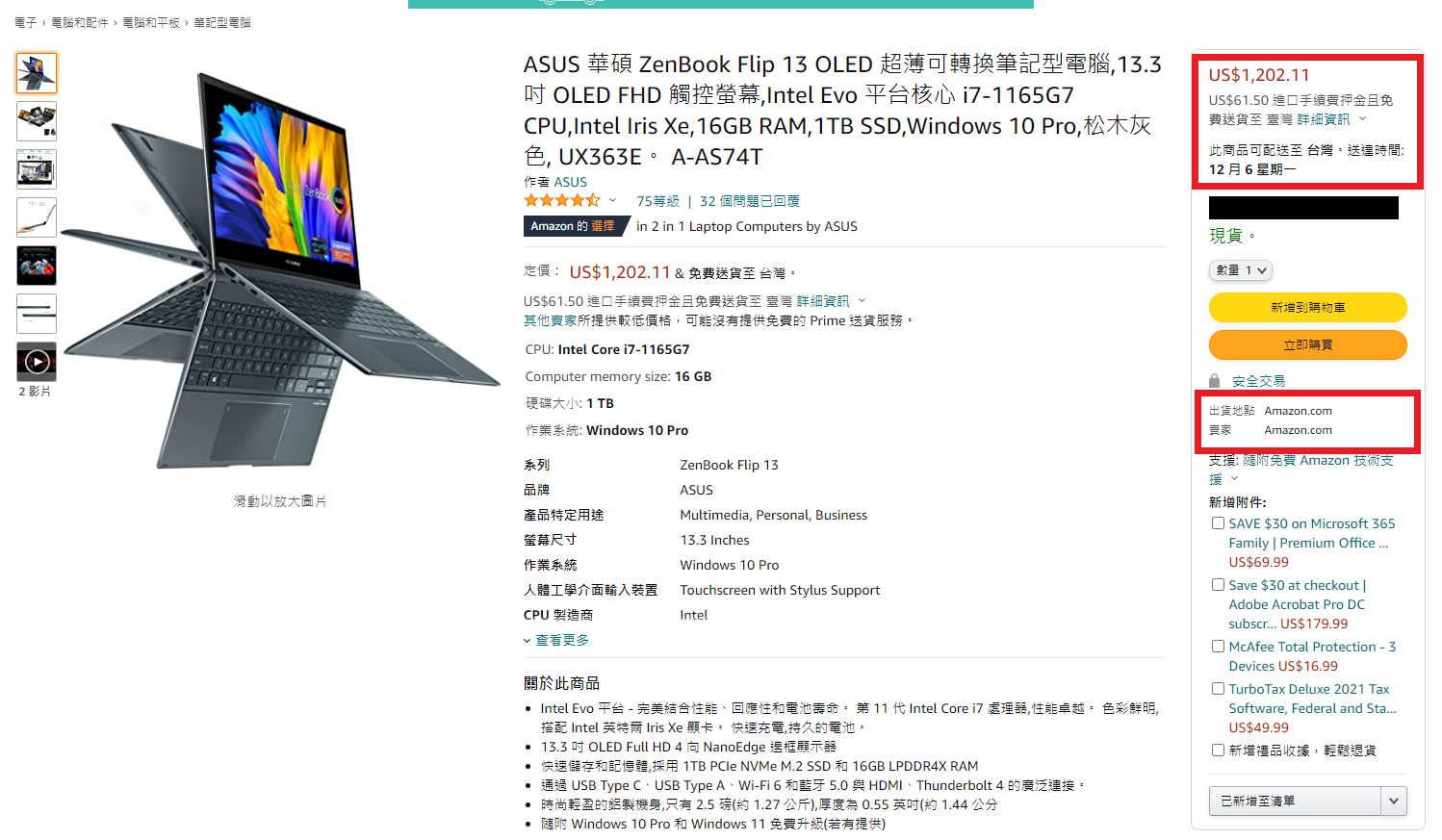Select the first laptop thumbnail image

[x=37, y=73]
